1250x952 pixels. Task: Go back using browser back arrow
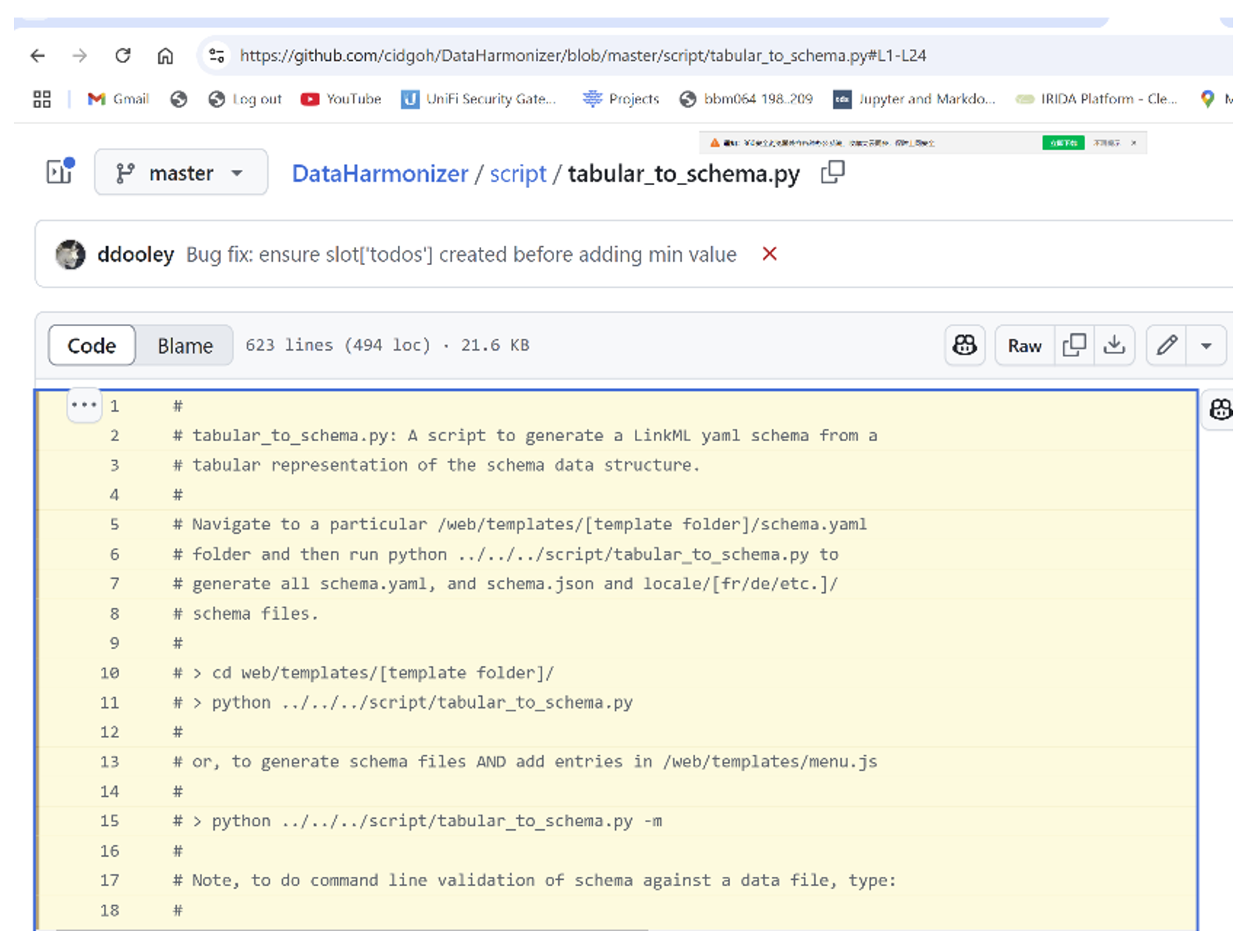[38, 55]
